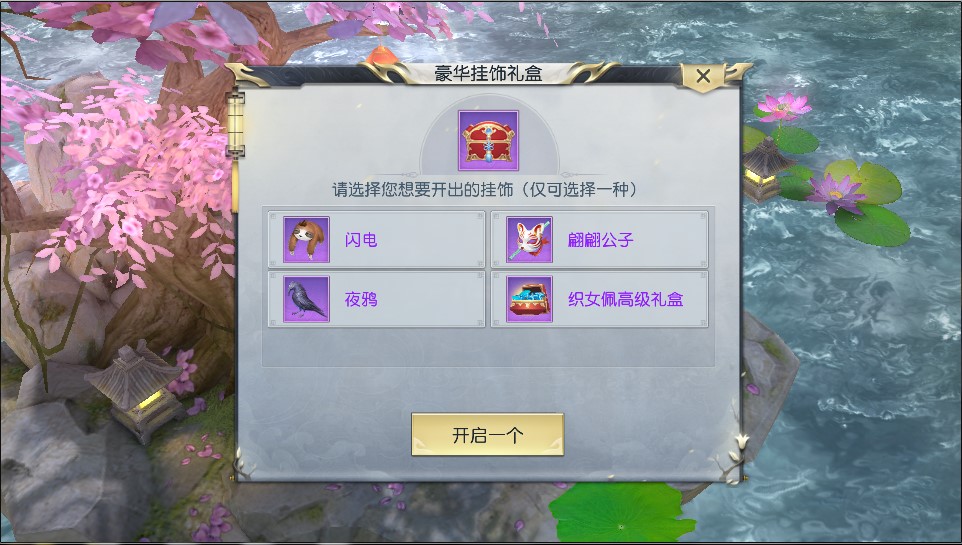Click the green lily pad below the dialog
Viewport: 962px width, 545px height.
tap(621, 512)
